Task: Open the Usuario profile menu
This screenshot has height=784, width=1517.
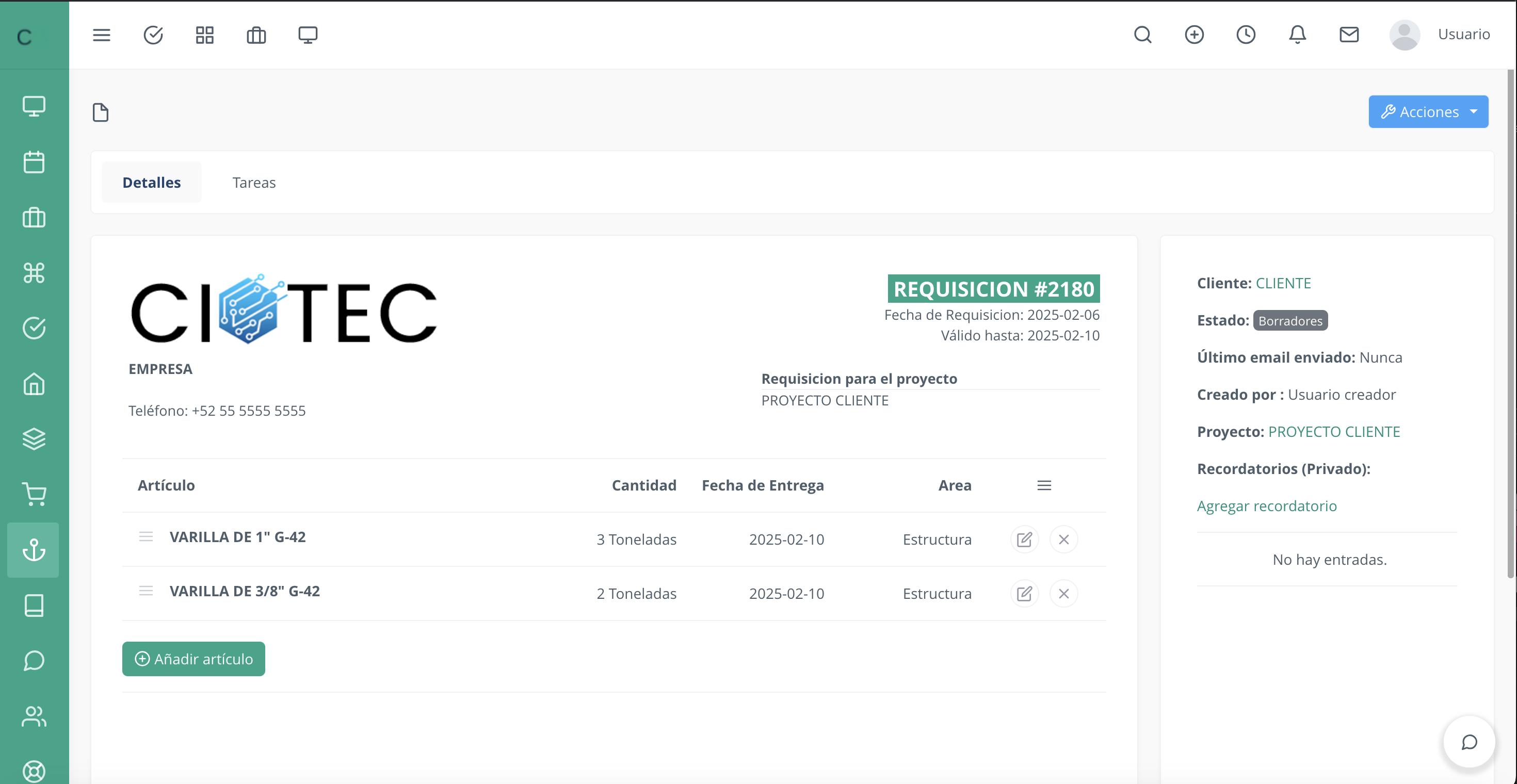Action: tap(1439, 35)
